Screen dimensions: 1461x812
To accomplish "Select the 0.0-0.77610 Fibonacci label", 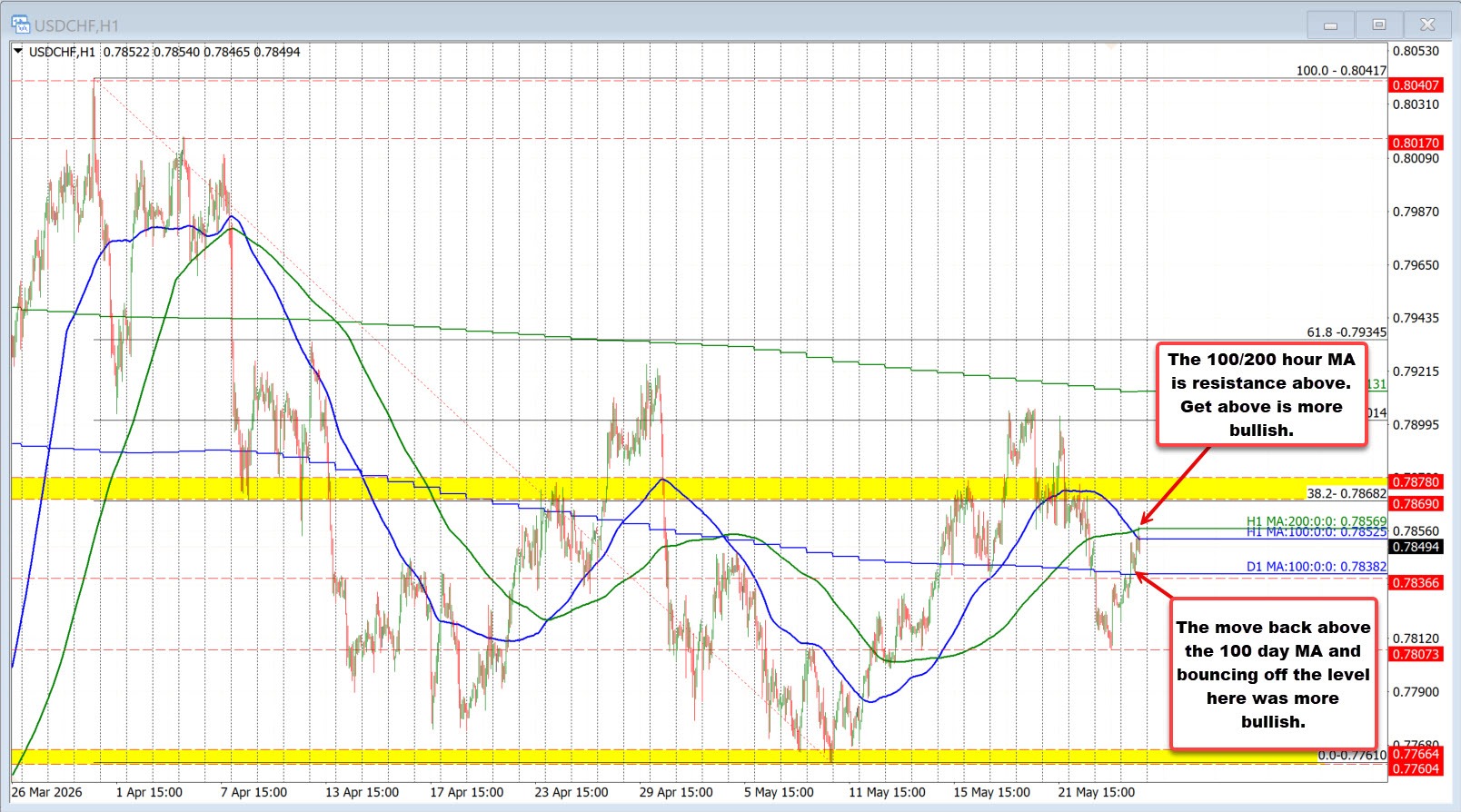I will [x=1353, y=755].
